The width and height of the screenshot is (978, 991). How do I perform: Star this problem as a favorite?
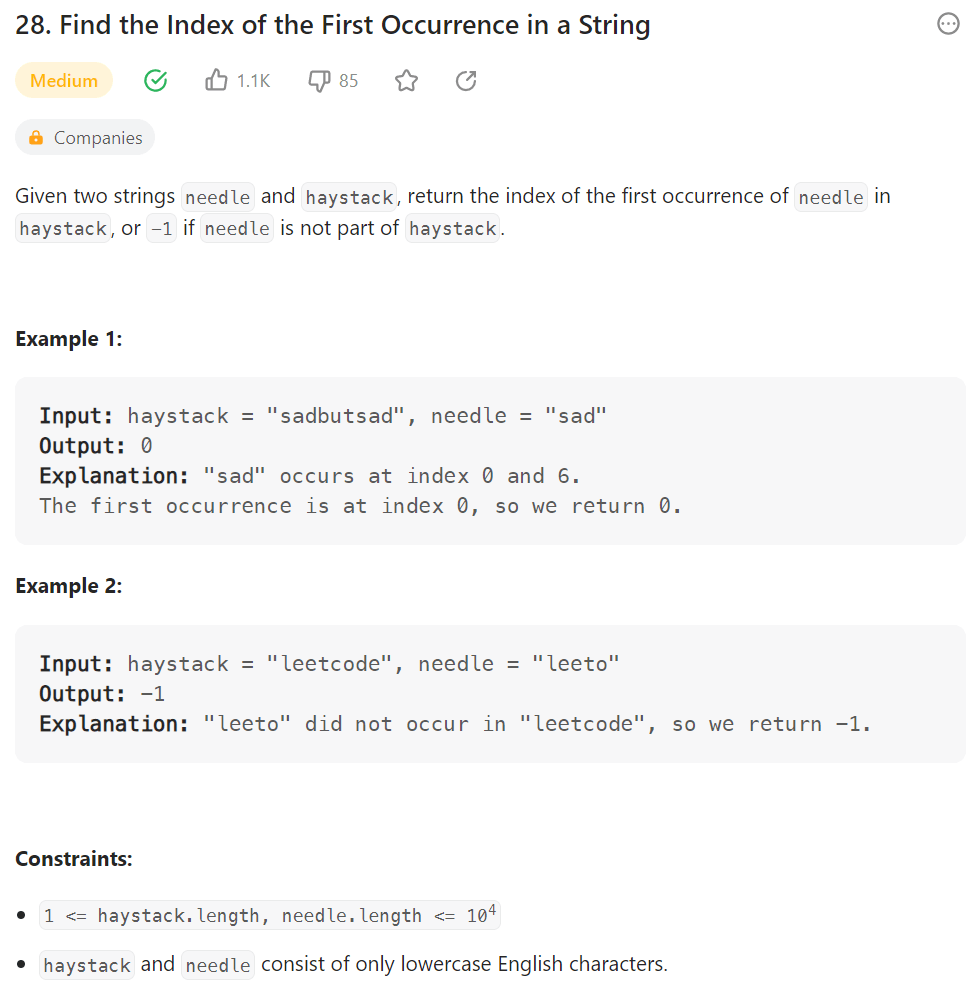406,80
